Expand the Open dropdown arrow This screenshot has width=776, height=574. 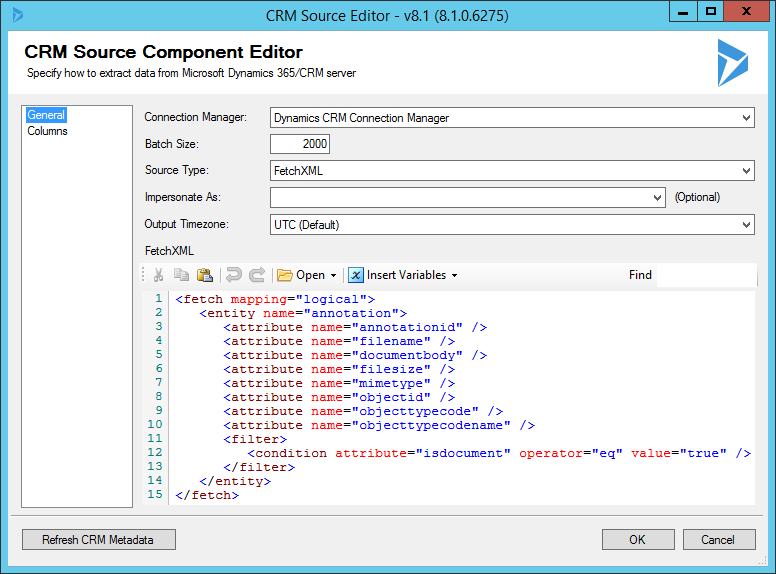click(x=334, y=276)
